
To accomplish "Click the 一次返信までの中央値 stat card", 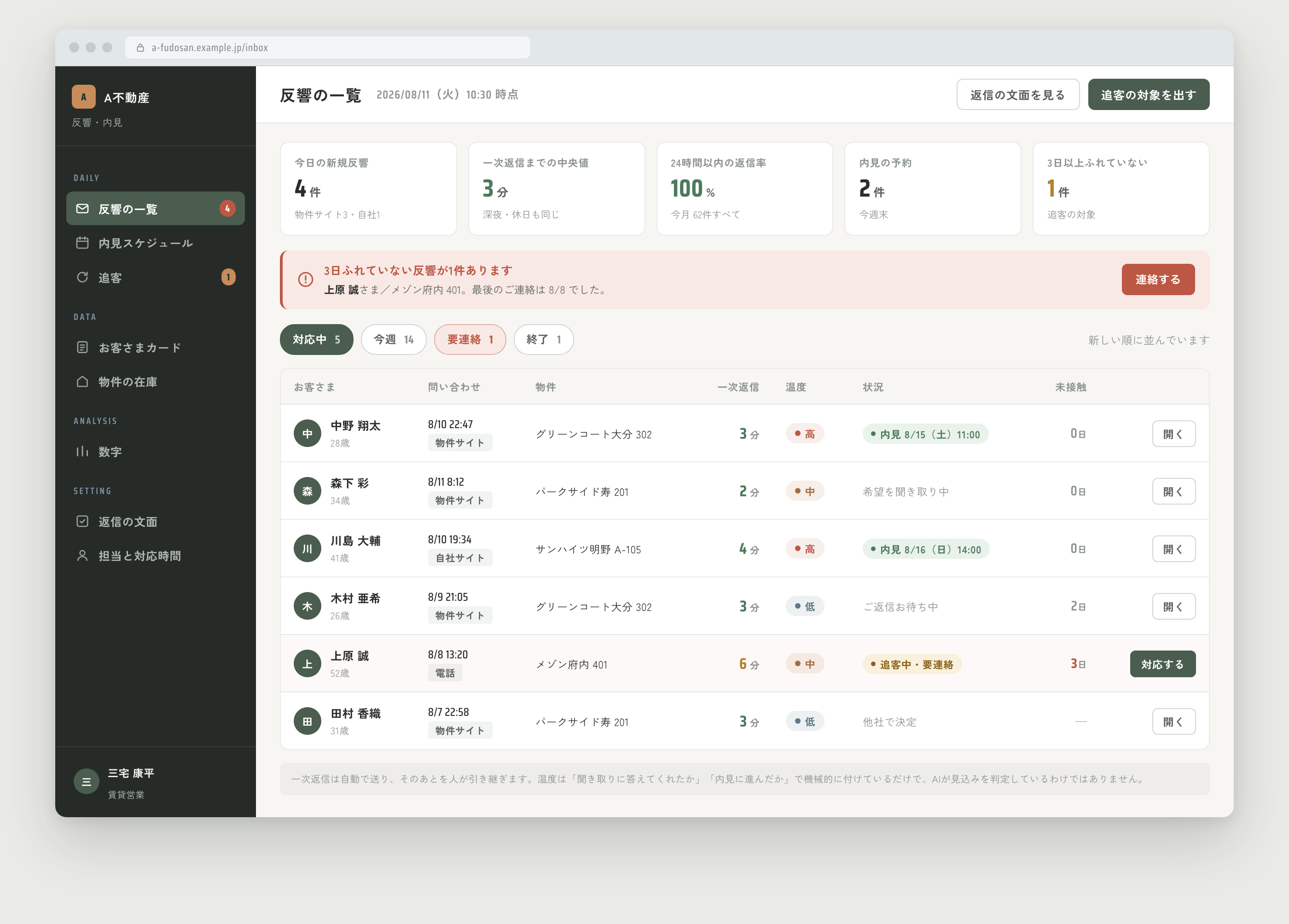I will point(557,189).
